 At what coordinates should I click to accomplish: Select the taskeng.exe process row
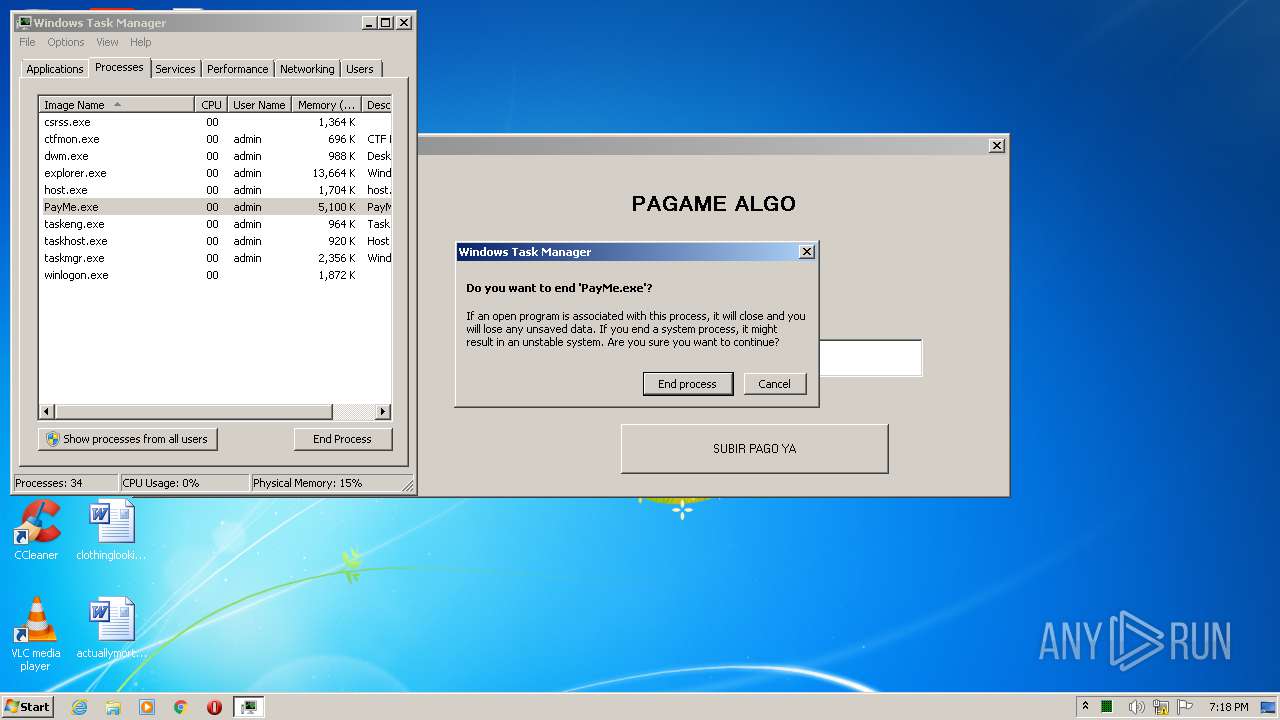pos(215,224)
